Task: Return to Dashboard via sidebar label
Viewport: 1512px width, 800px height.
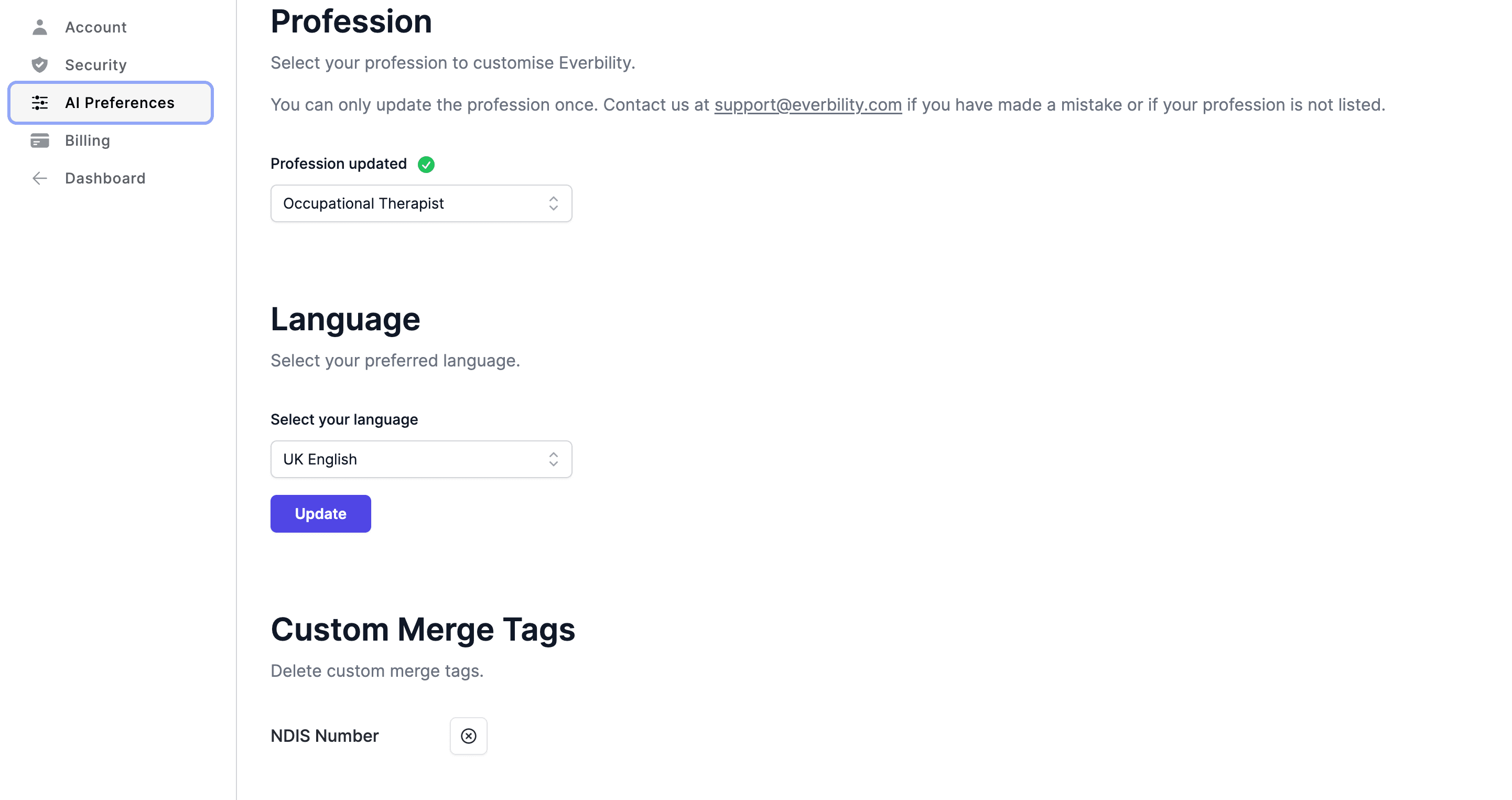Action: [105, 178]
